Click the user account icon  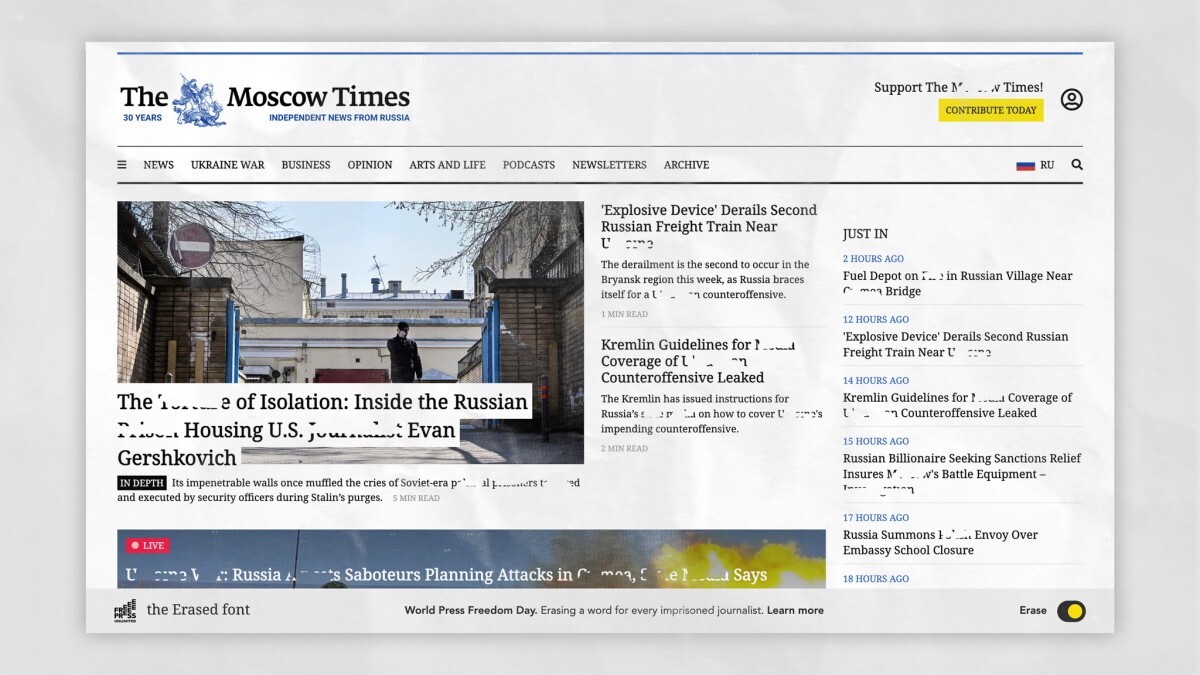click(1072, 100)
